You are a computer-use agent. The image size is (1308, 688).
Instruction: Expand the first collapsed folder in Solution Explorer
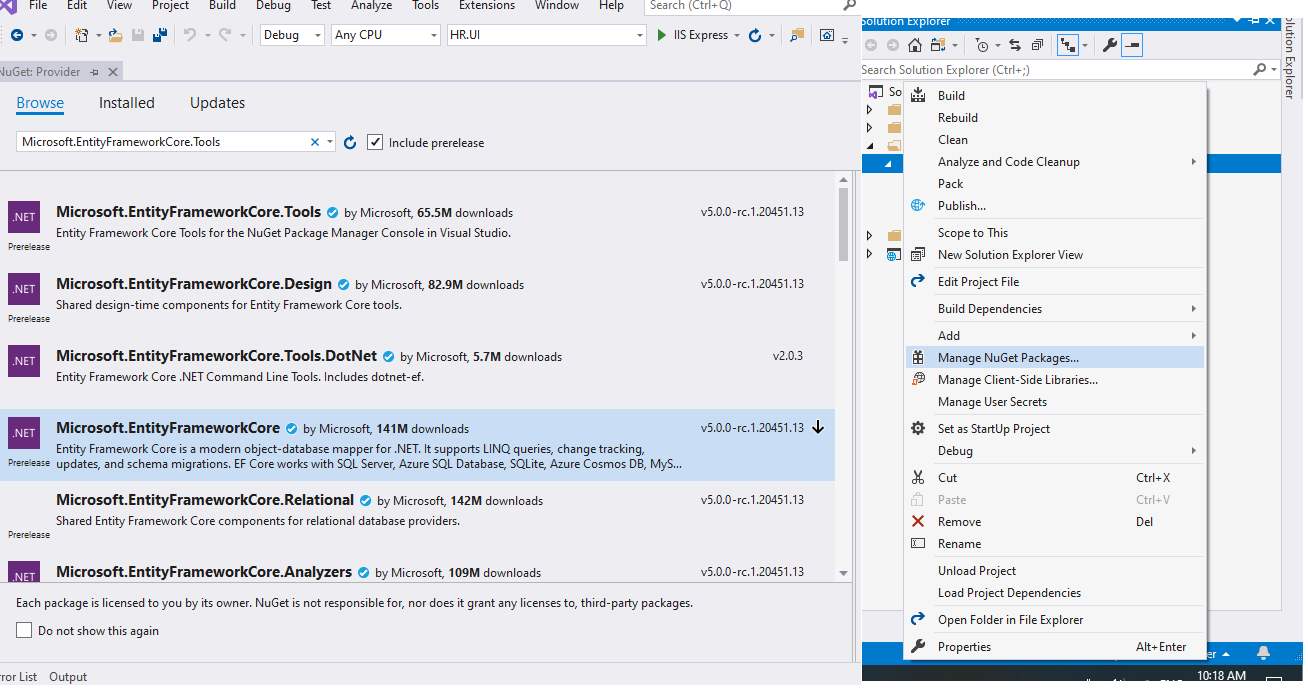[869, 110]
